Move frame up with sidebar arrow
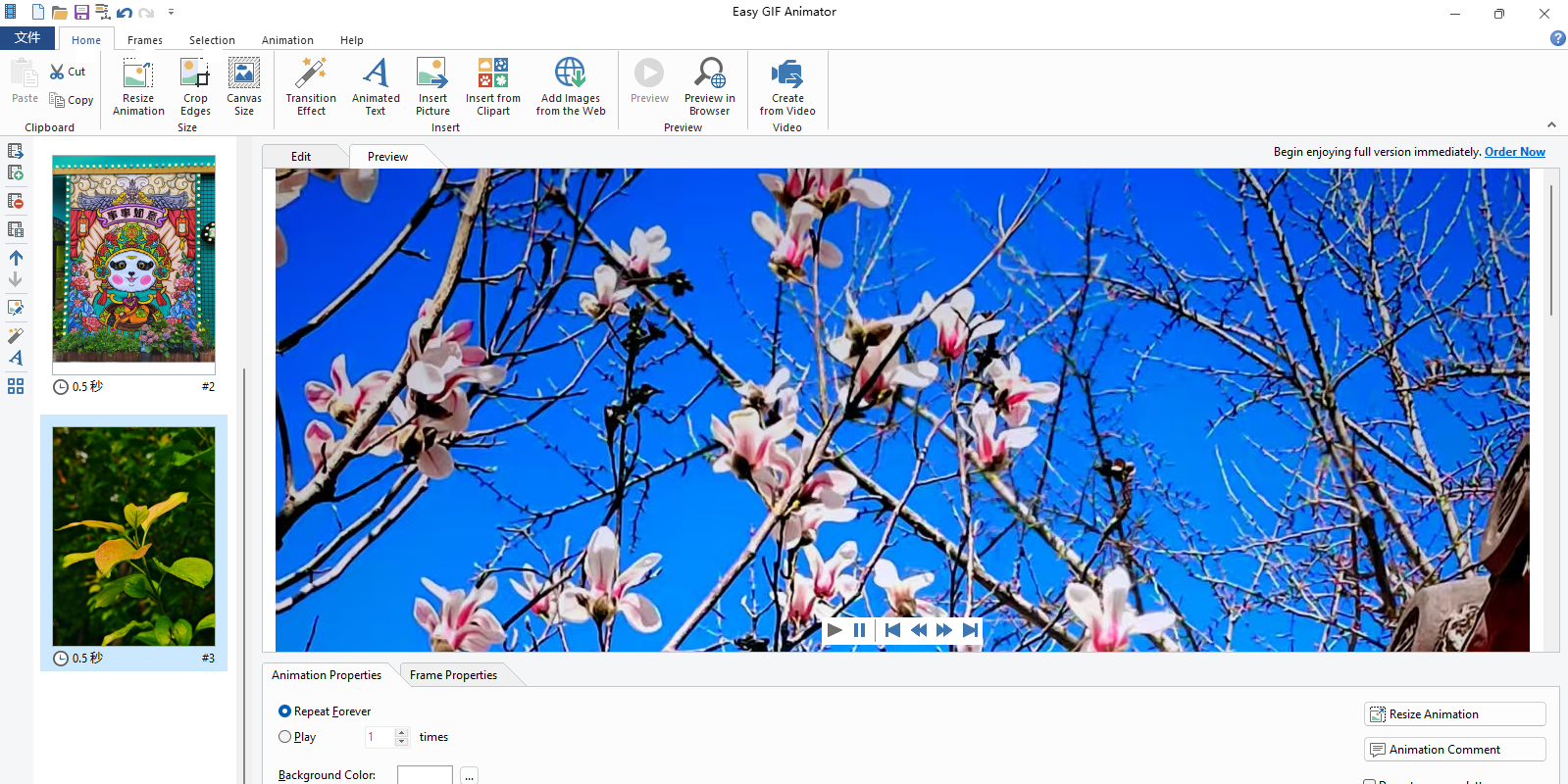The image size is (1568, 784). pyautogui.click(x=16, y=258)
